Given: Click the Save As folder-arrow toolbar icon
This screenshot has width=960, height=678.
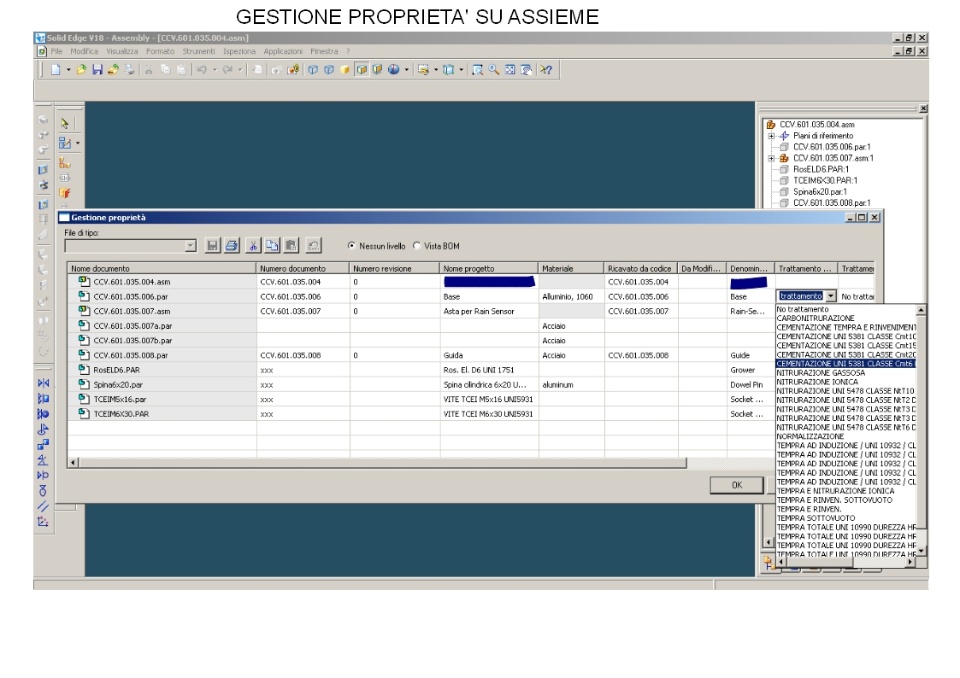Looking at the screenshot, I should [x=113, y=70].
